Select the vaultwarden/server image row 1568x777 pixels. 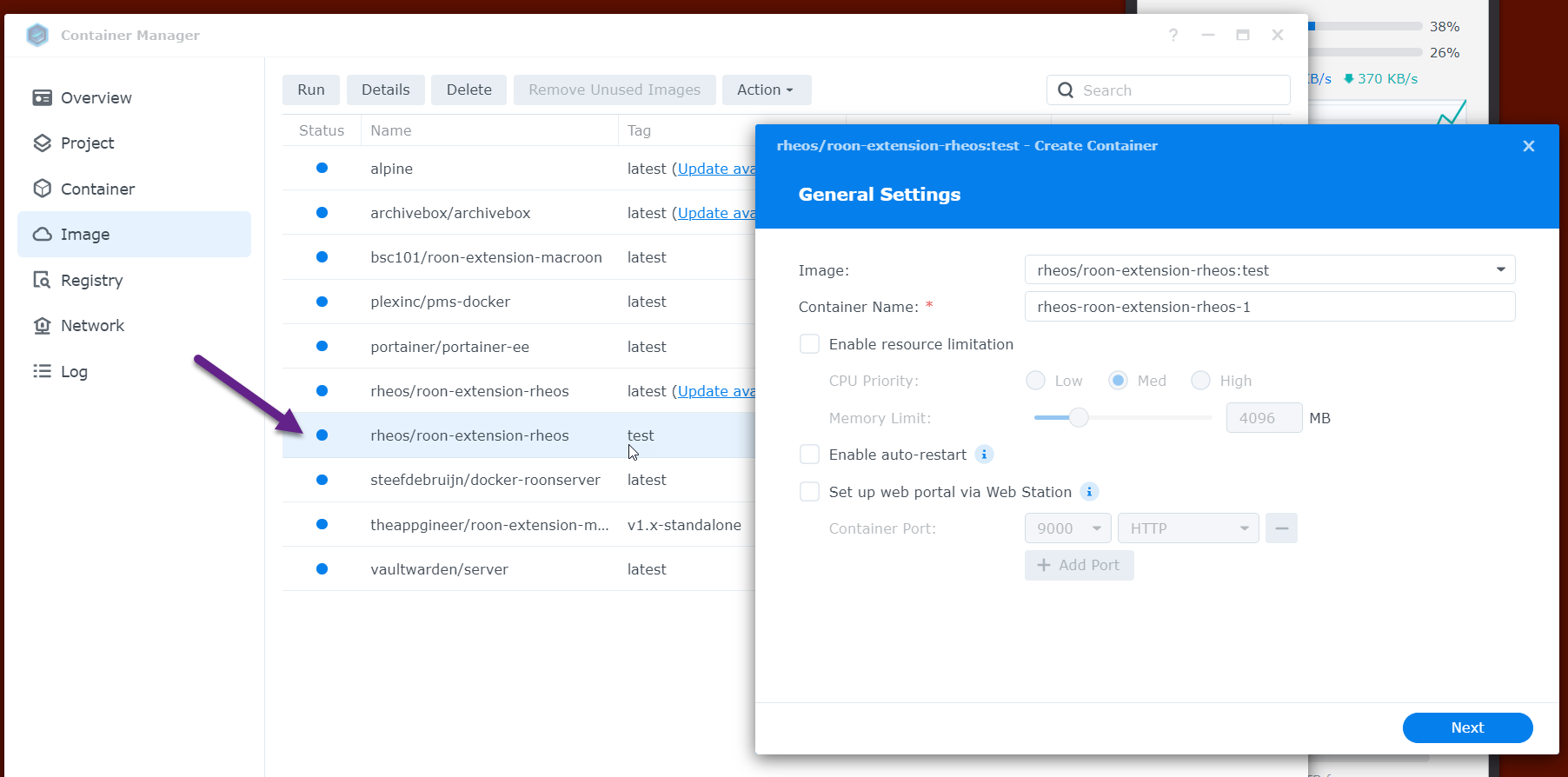(519, 569)
